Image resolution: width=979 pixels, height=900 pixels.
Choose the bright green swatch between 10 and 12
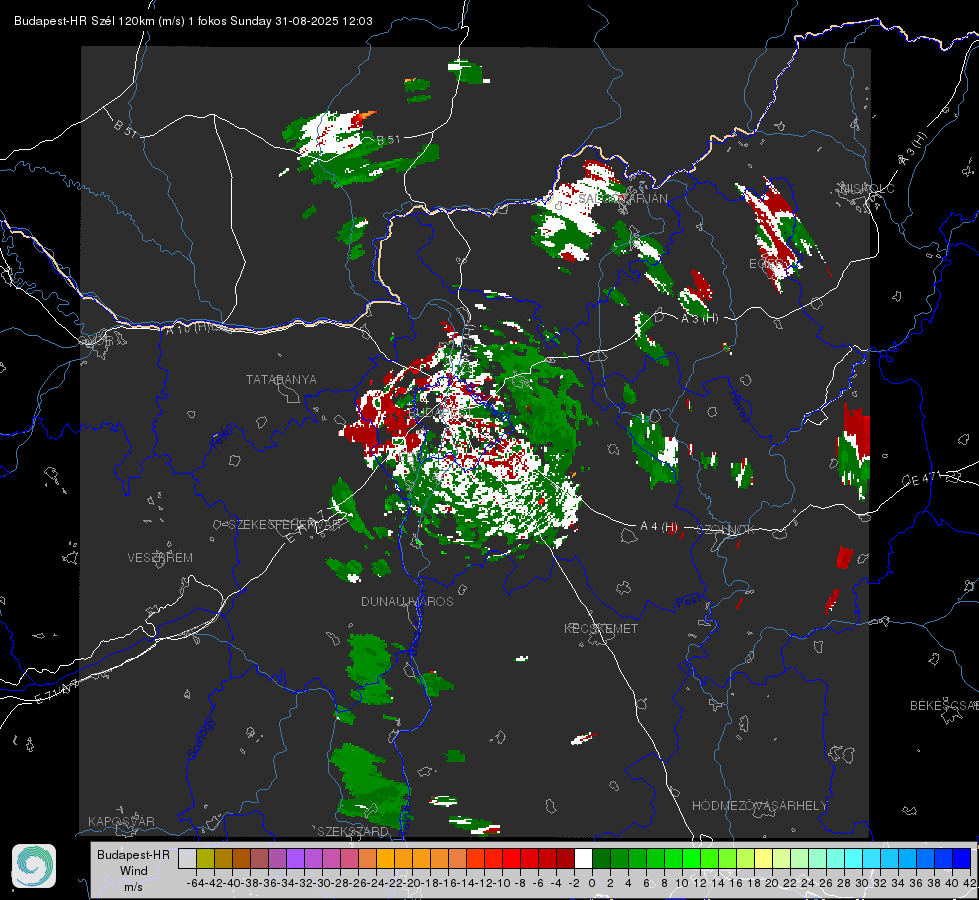(692, 858)
